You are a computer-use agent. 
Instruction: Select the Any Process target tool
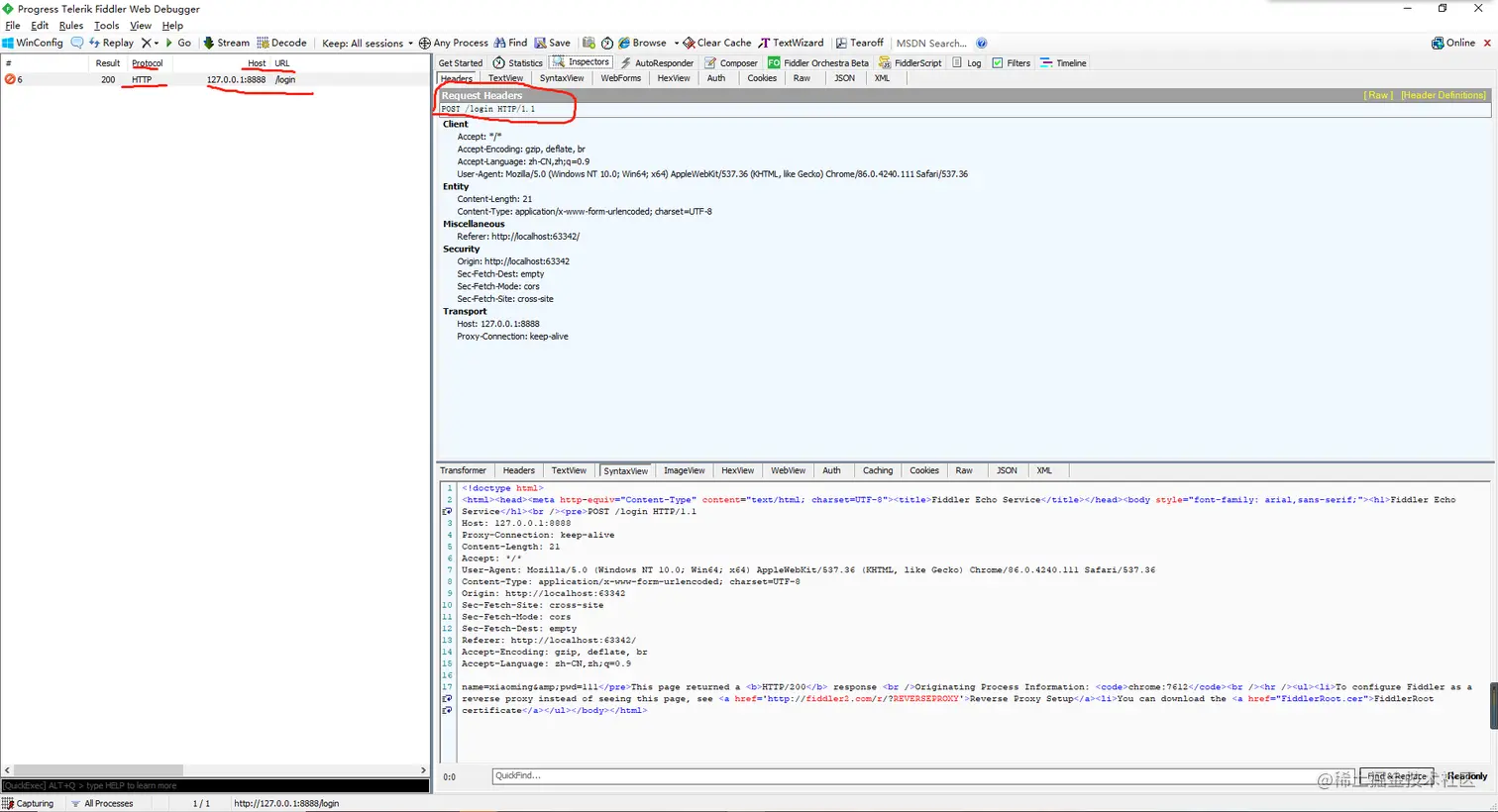[x=454, y=43]
